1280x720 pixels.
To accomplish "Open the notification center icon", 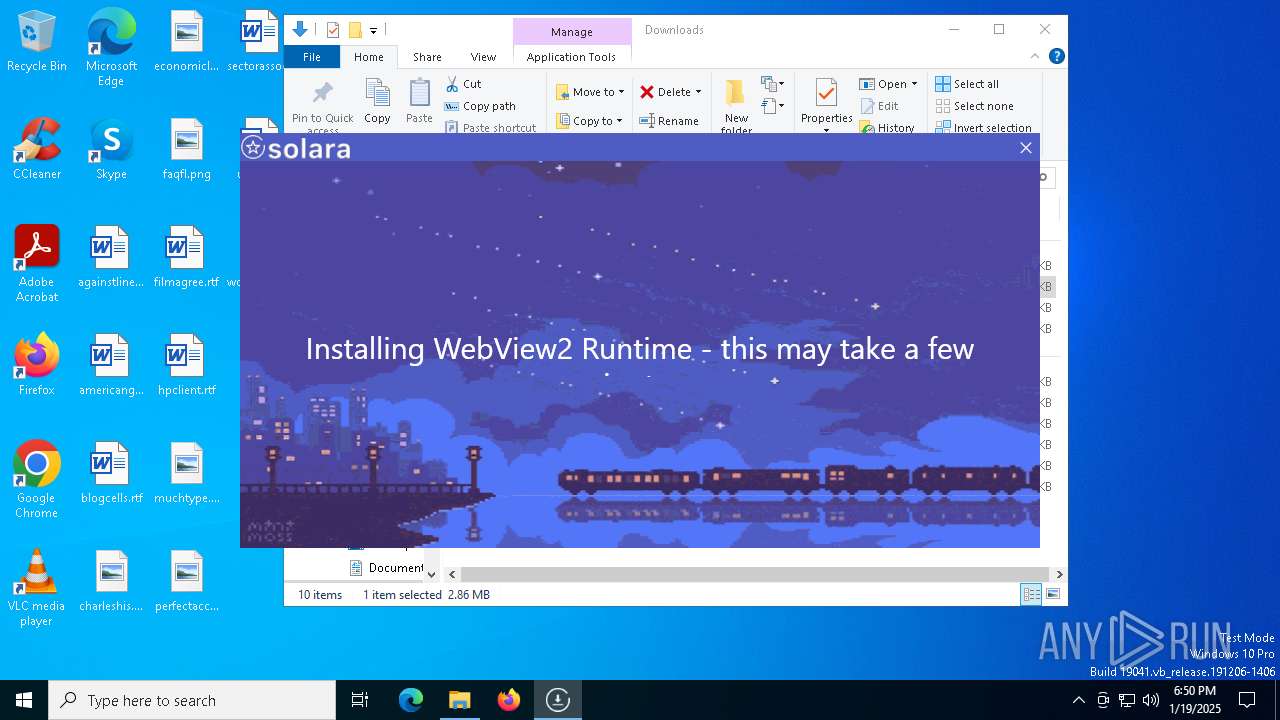I will tap(1247, 700).
